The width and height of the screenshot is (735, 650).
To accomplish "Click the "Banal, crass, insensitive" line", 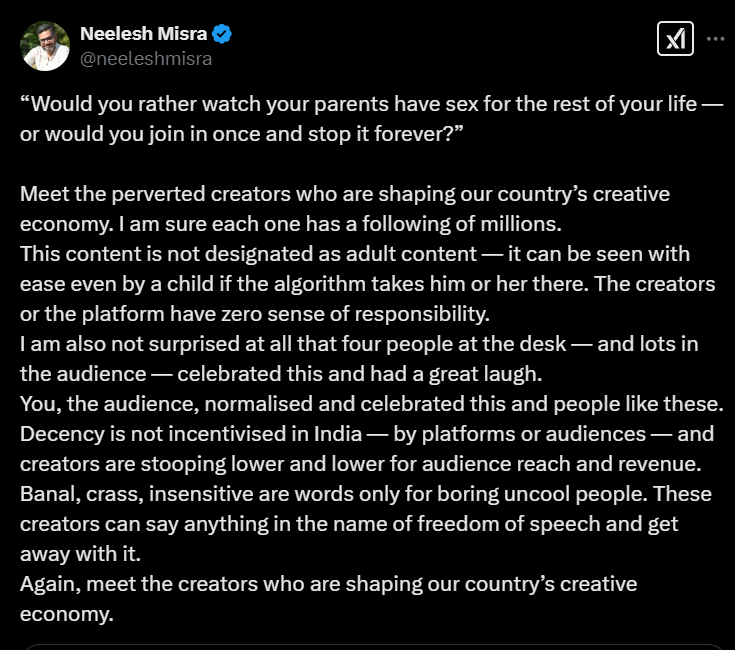I will pos(366,494).
